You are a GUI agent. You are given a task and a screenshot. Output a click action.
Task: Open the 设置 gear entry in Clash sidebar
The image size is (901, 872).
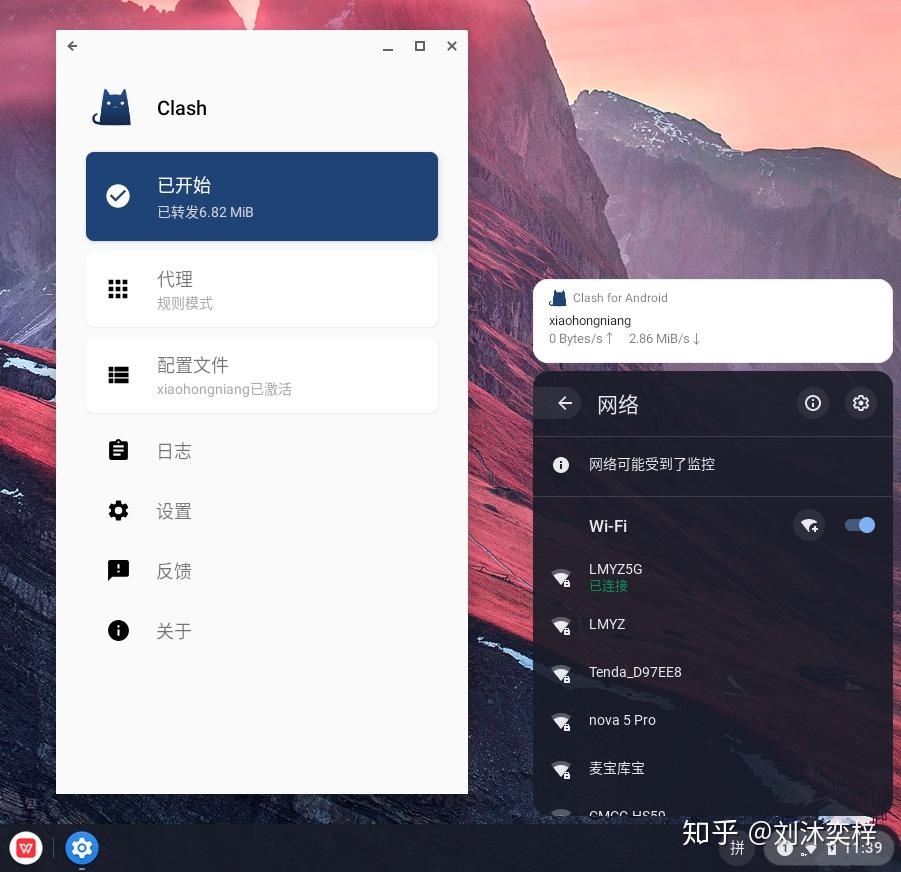pyautogui.click(x=118, y=510)
